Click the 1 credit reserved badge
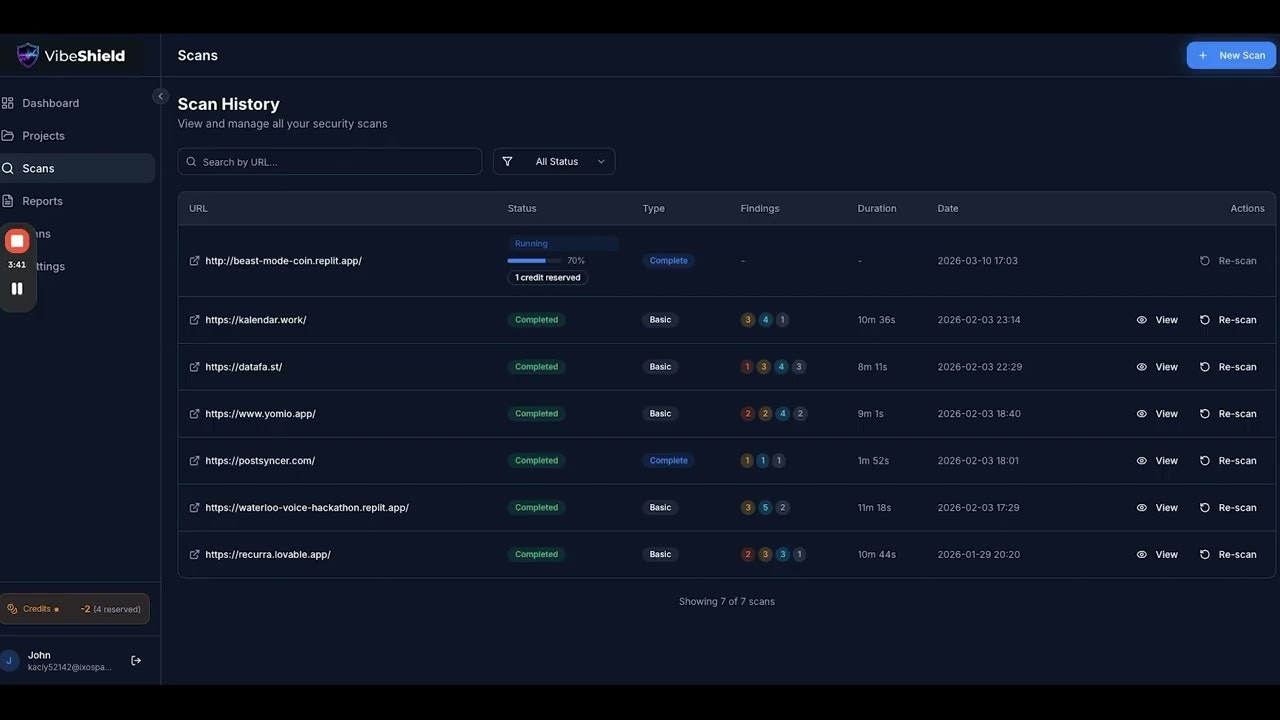This screenshot has height=720, width=1280. click(x=548, y=278)
